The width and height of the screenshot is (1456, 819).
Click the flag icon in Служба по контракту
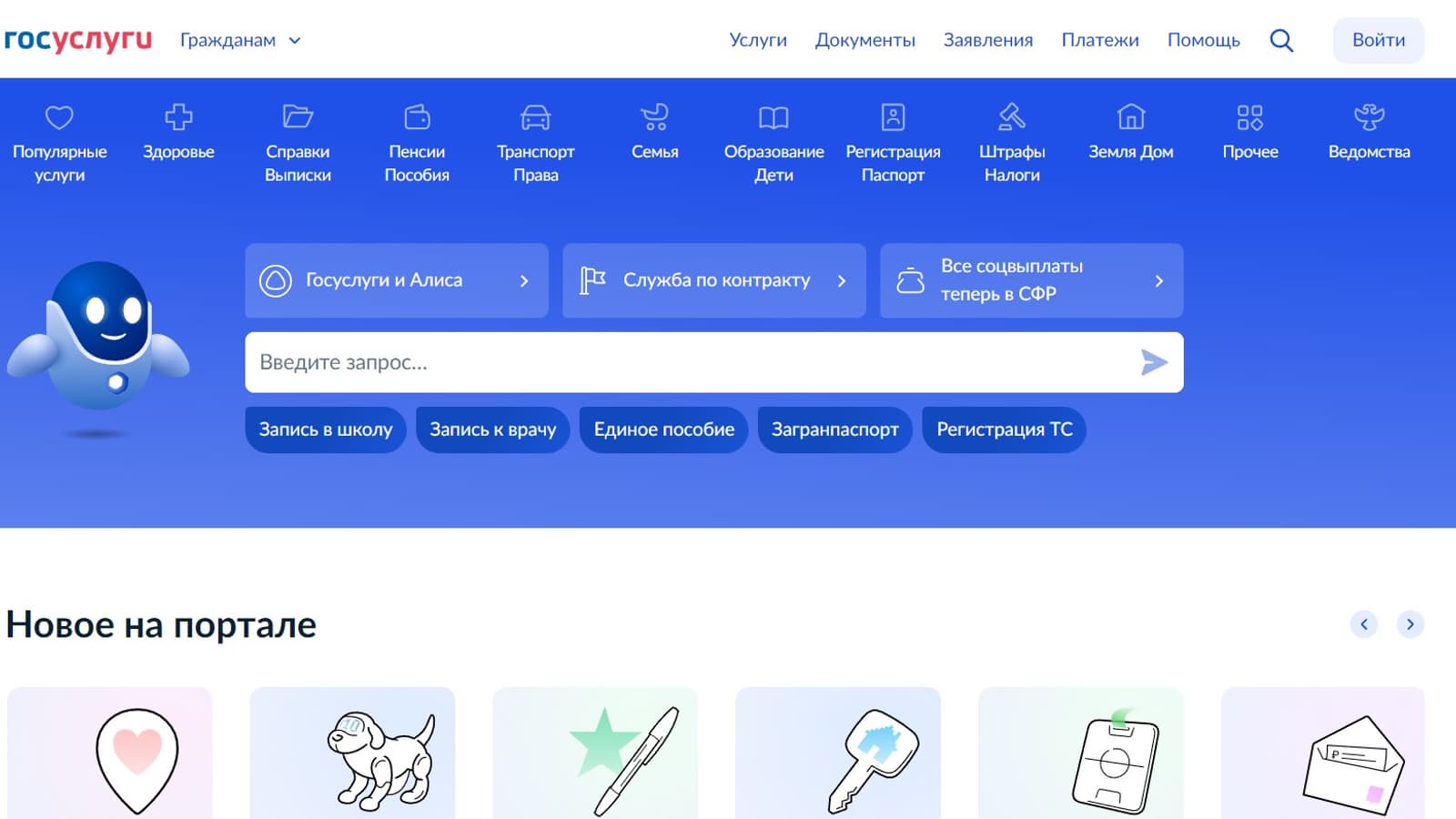pyautogui.click(x=592, y=280)
